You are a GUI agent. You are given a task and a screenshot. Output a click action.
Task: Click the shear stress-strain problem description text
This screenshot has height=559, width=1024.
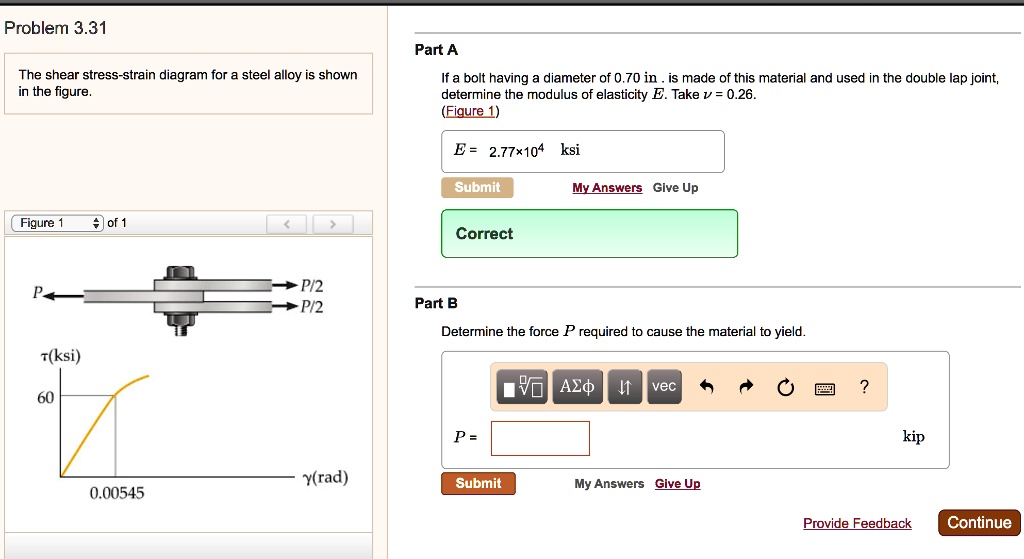(188, 83)
